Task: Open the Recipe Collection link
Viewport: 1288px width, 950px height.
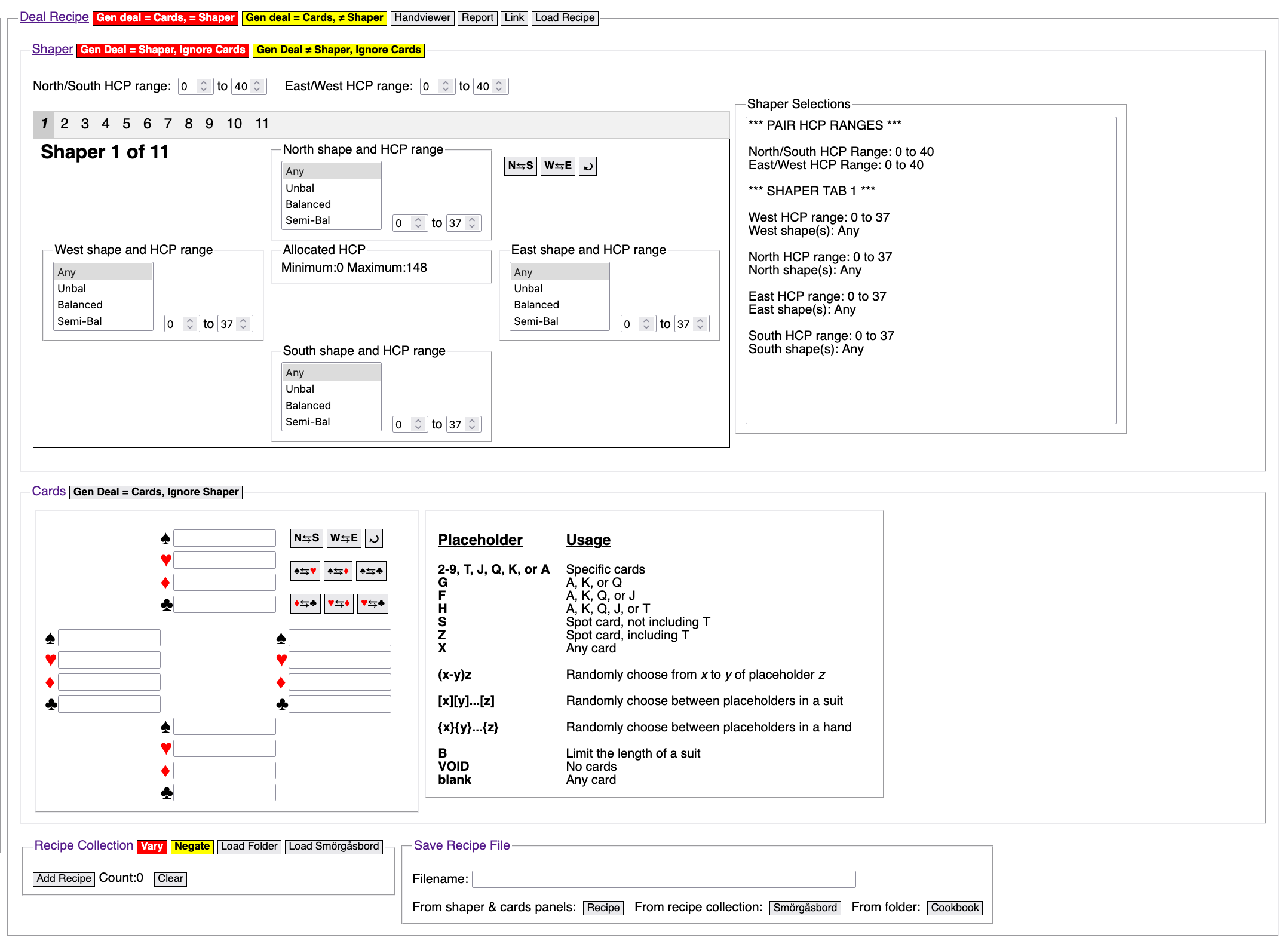Action: (x=84, y=845)
